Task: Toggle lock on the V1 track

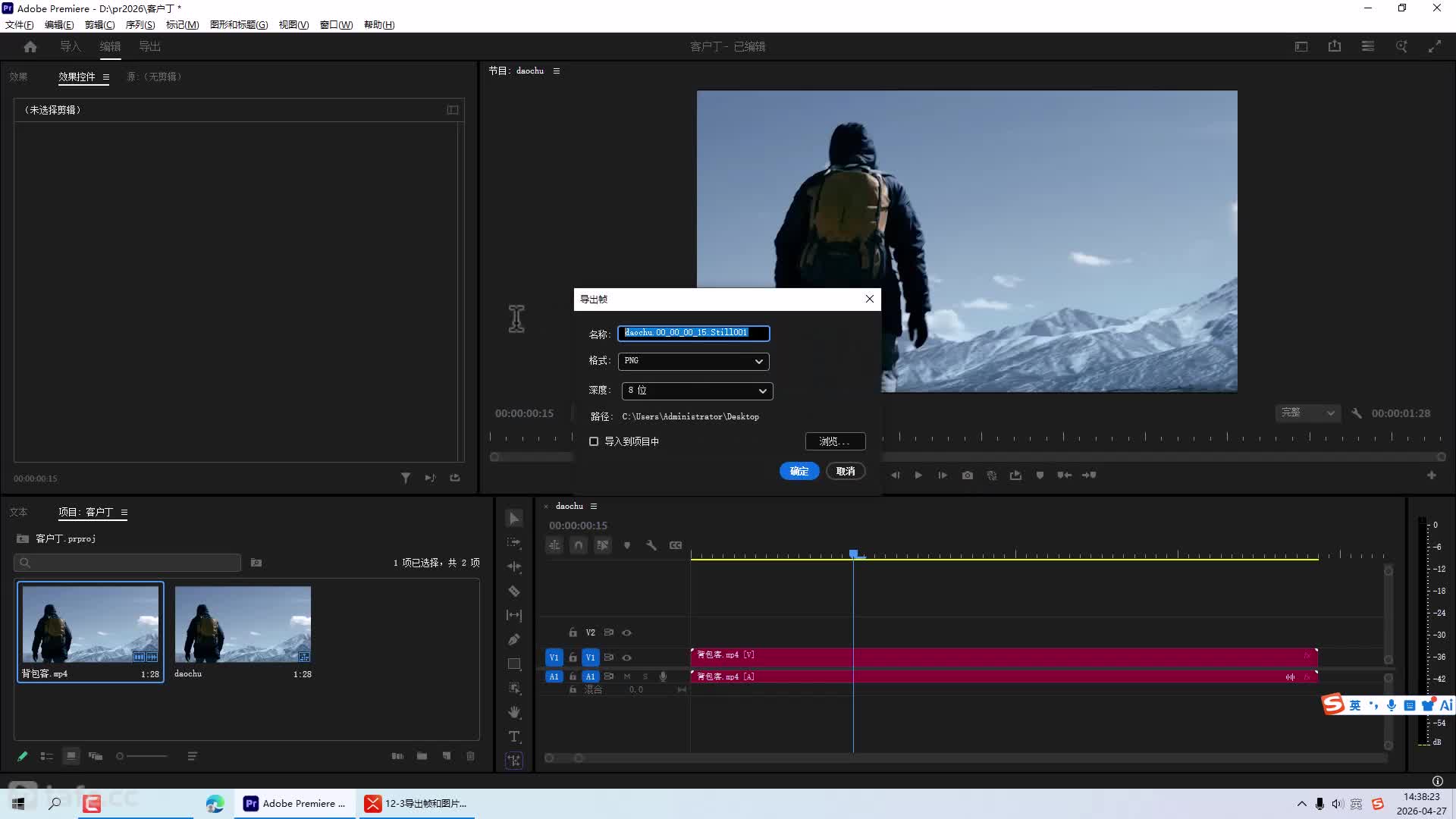Action: [x=573, y=657]
